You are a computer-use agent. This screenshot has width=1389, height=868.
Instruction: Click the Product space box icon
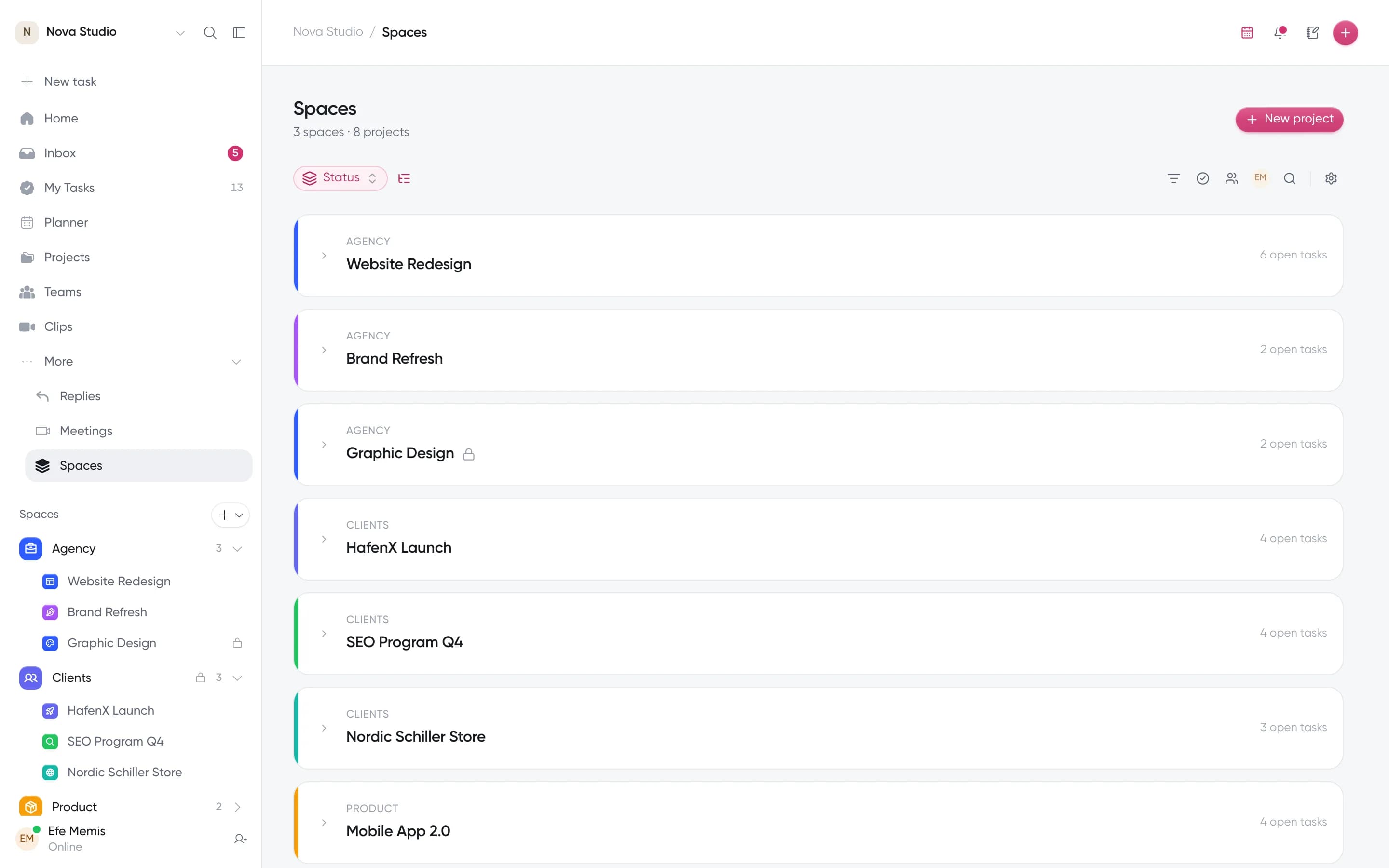[31, 807]
